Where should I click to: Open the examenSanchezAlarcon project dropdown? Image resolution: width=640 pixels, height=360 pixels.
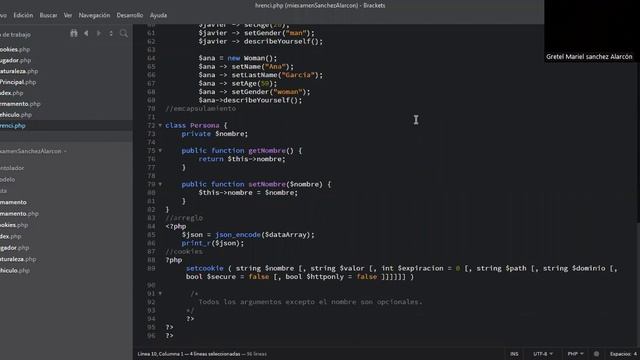tap(33, 151)
